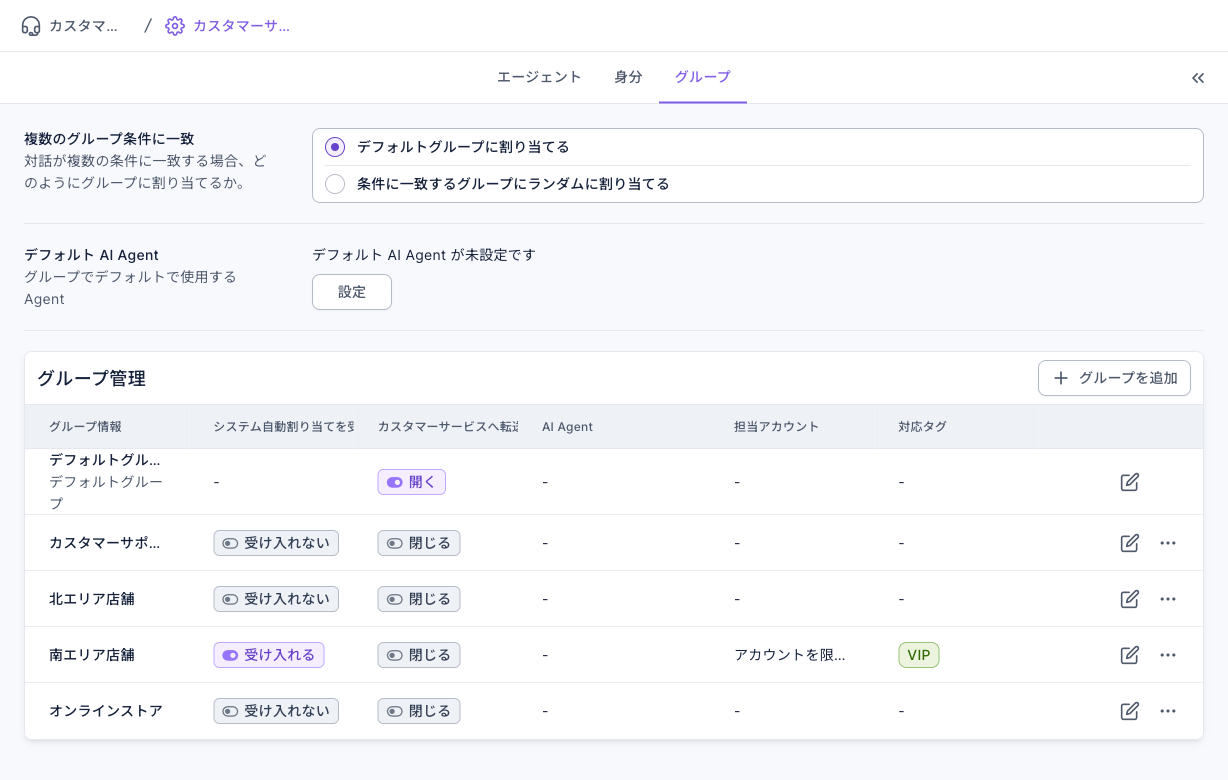1228x780 pixels.
Task: Switch to the エージェント tab
Action: pos(539,77)
